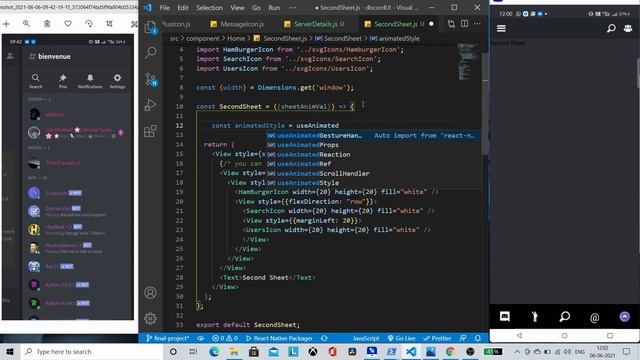Open the Explorer view in VS Code
The width and height of the screenshot is (640, 360).
click(x=151, y=27)
